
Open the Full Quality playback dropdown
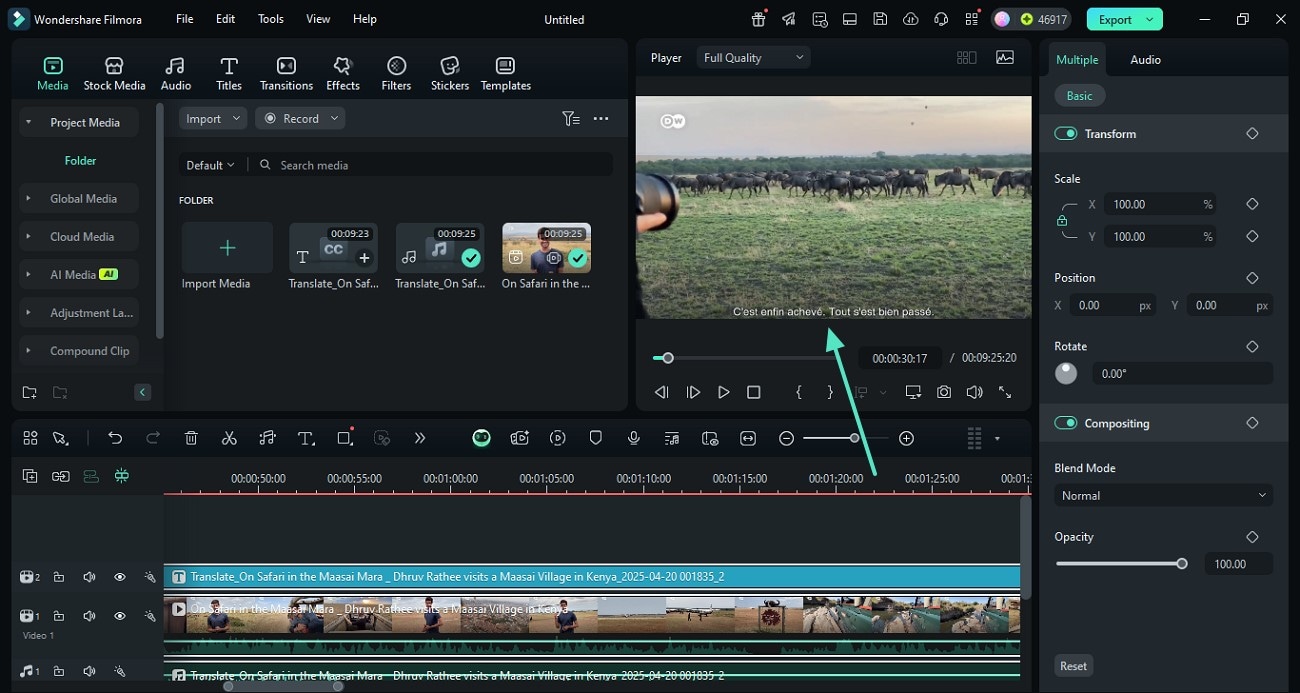pyautogui.click(x=753, y=58)
